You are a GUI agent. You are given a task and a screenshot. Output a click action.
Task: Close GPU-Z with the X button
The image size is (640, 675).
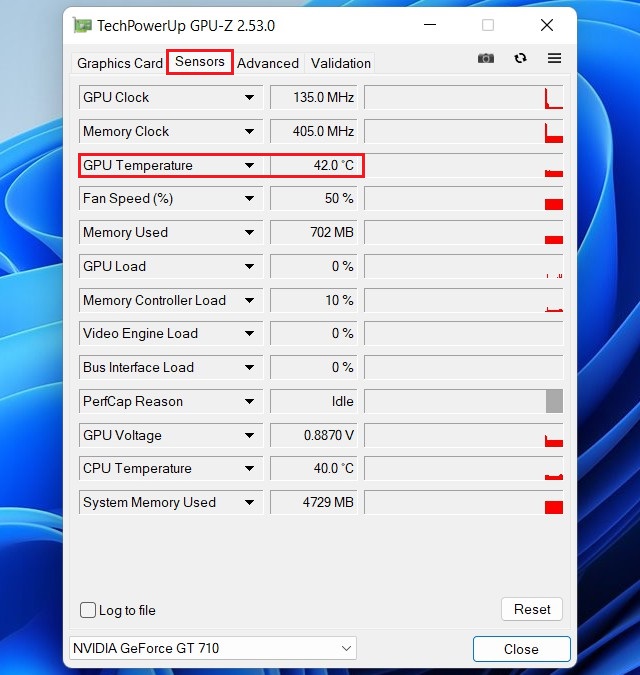[x=547, y=25]
